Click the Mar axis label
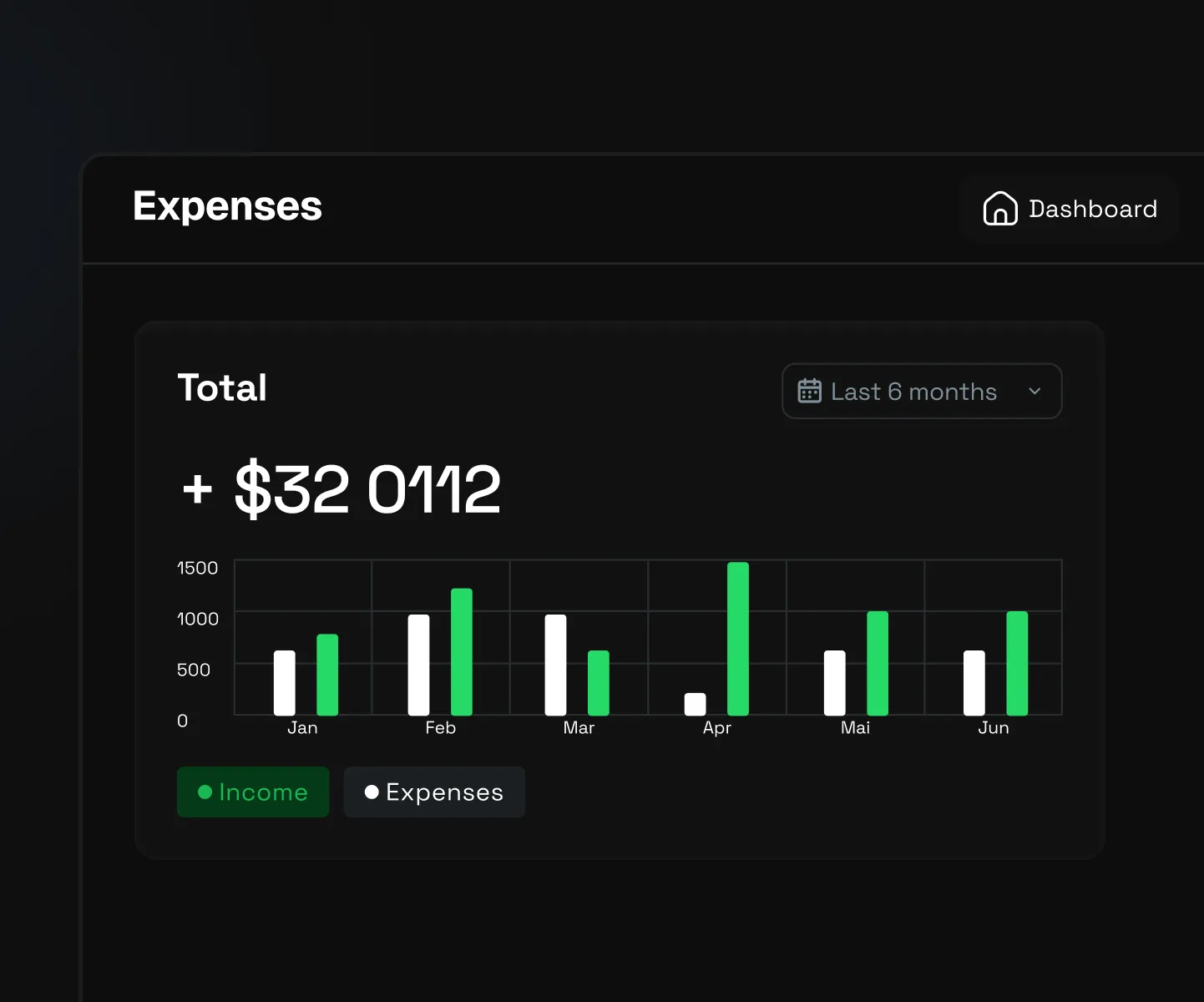The height and width of the screenshot is (1002, 1204). [x=579, y=728]
